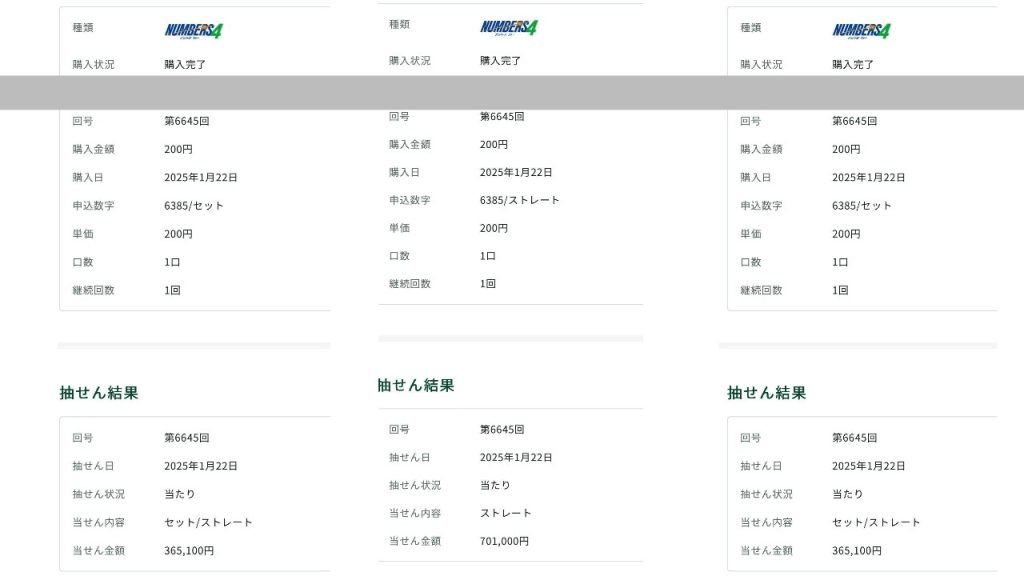Click the ストレート winning type in the middle panel
This screenshot has width=1024, height=576.
505,513
